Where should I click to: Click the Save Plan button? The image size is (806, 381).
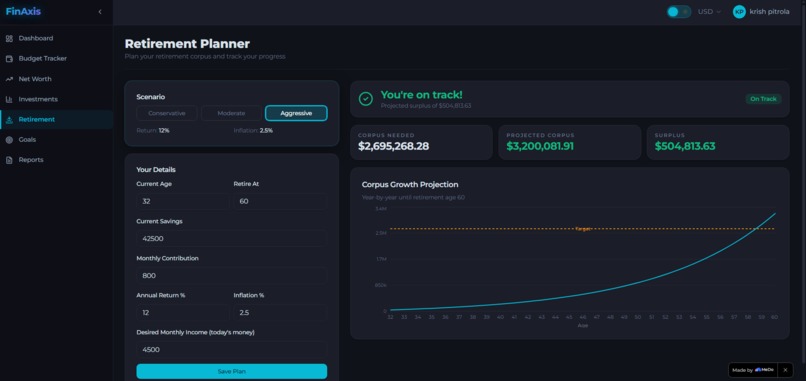click(231, 371)
